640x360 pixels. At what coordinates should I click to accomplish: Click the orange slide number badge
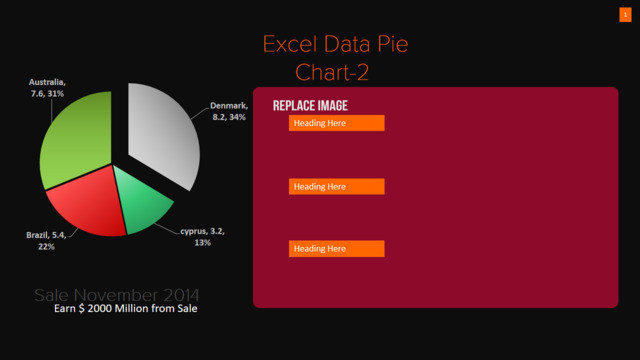(x=625, y=15)
